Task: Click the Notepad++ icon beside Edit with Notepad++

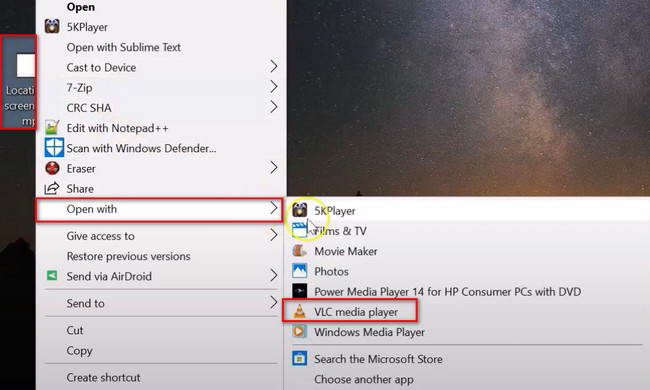Action: click(52, 128)
